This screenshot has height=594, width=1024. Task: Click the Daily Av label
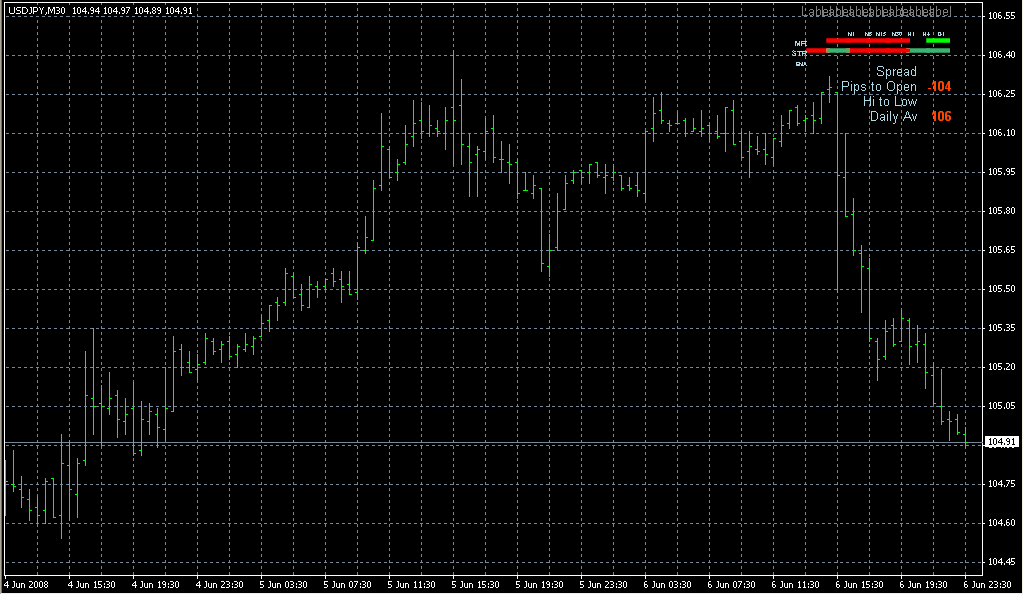pyautogui.click(x=893, y=117)
